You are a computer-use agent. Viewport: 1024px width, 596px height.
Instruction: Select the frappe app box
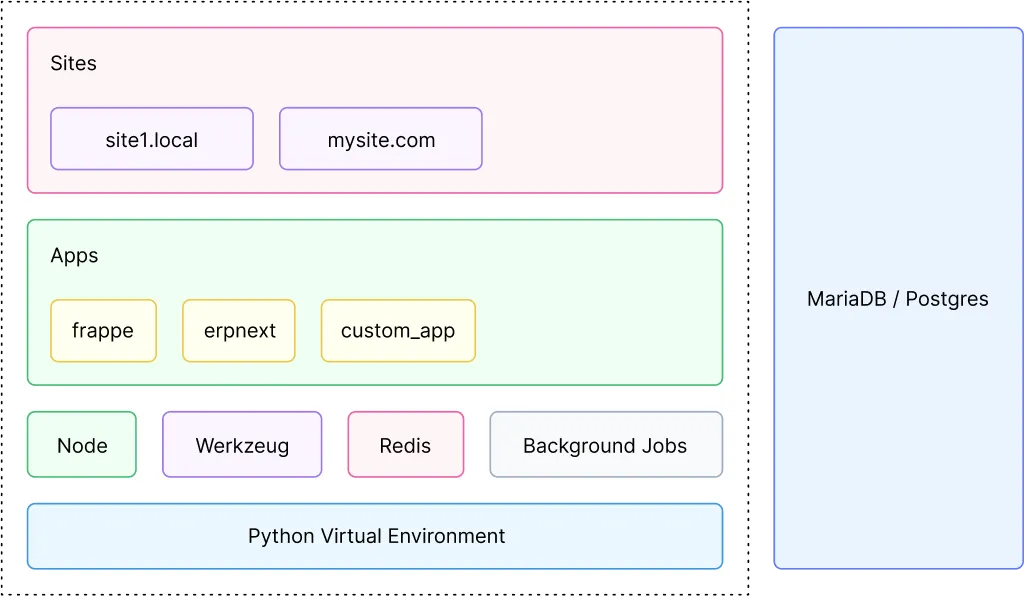coord(103,330)
